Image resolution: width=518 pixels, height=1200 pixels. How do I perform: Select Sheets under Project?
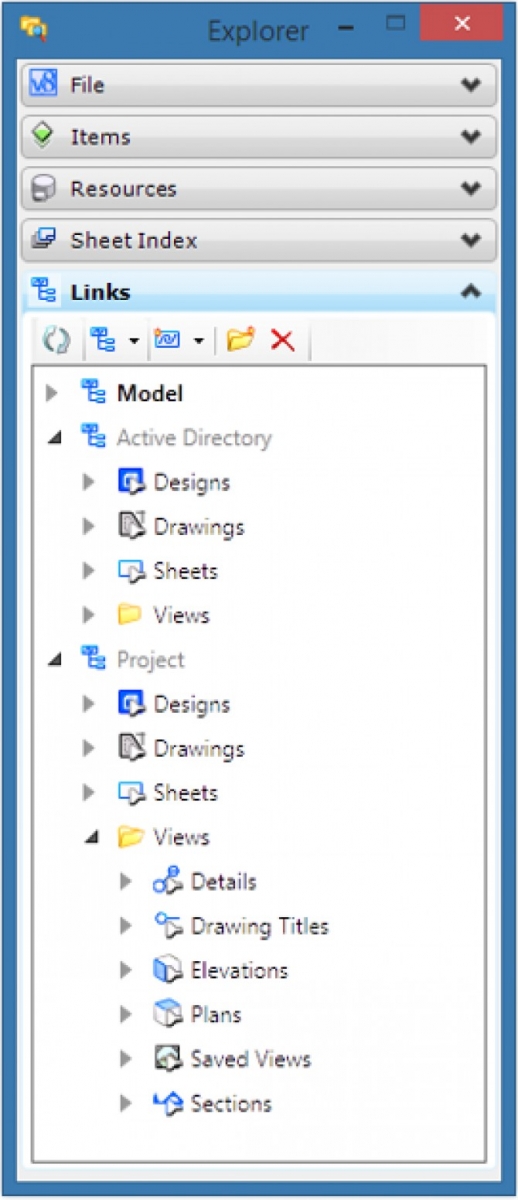[185, 793]
